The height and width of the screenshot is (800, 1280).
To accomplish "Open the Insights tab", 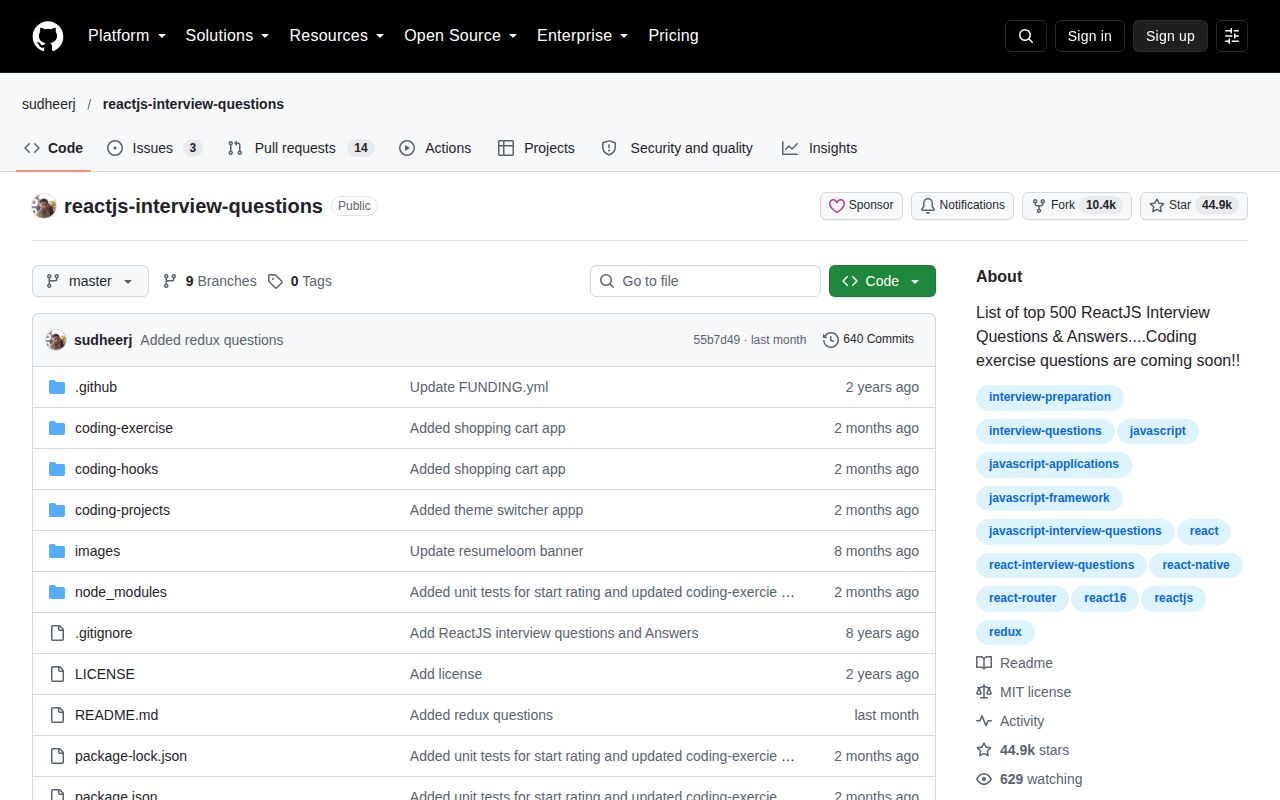I will [820, 148].
